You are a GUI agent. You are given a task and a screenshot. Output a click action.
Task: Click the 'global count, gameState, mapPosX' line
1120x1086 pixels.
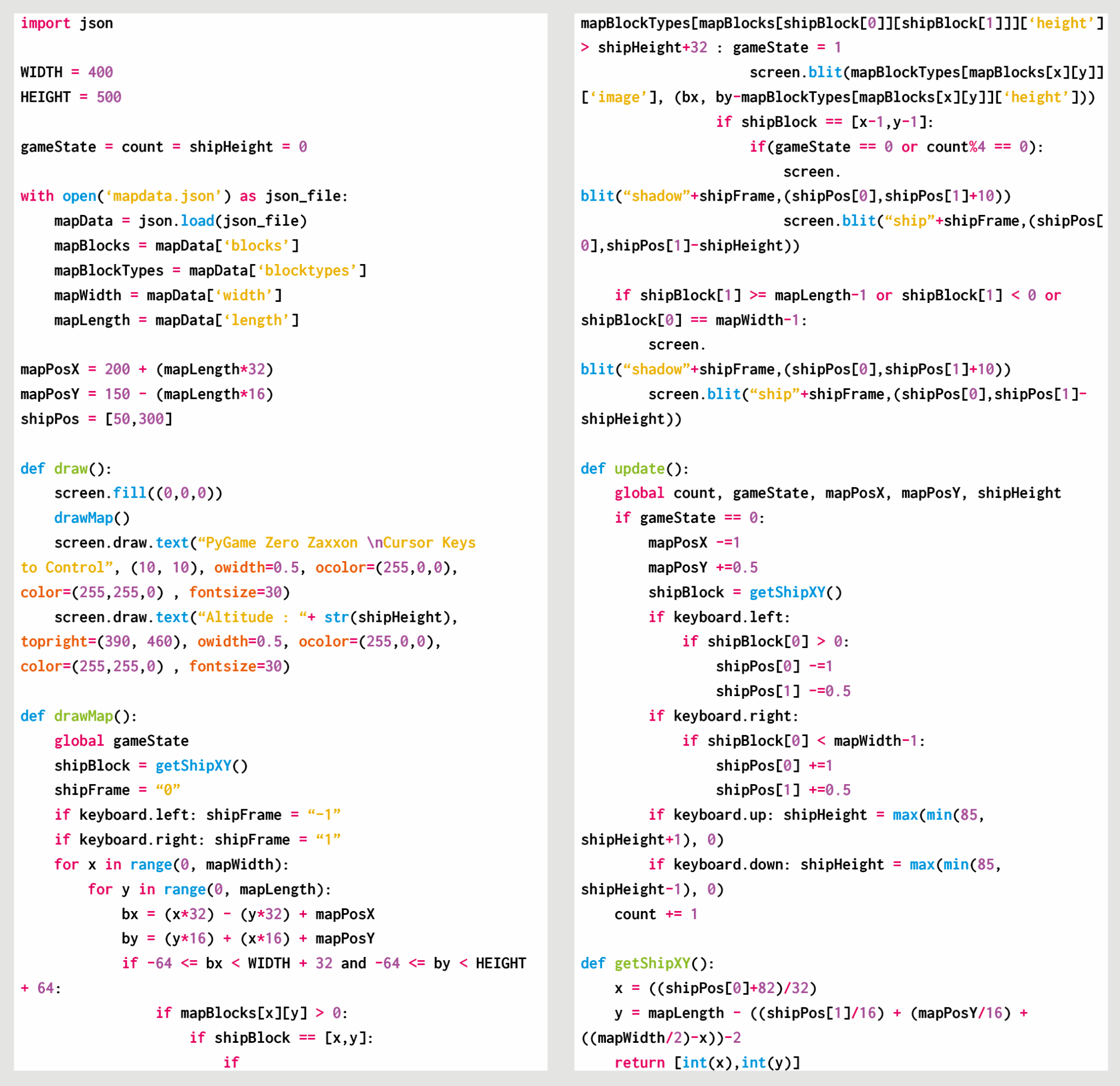click(x=838, y=494)
